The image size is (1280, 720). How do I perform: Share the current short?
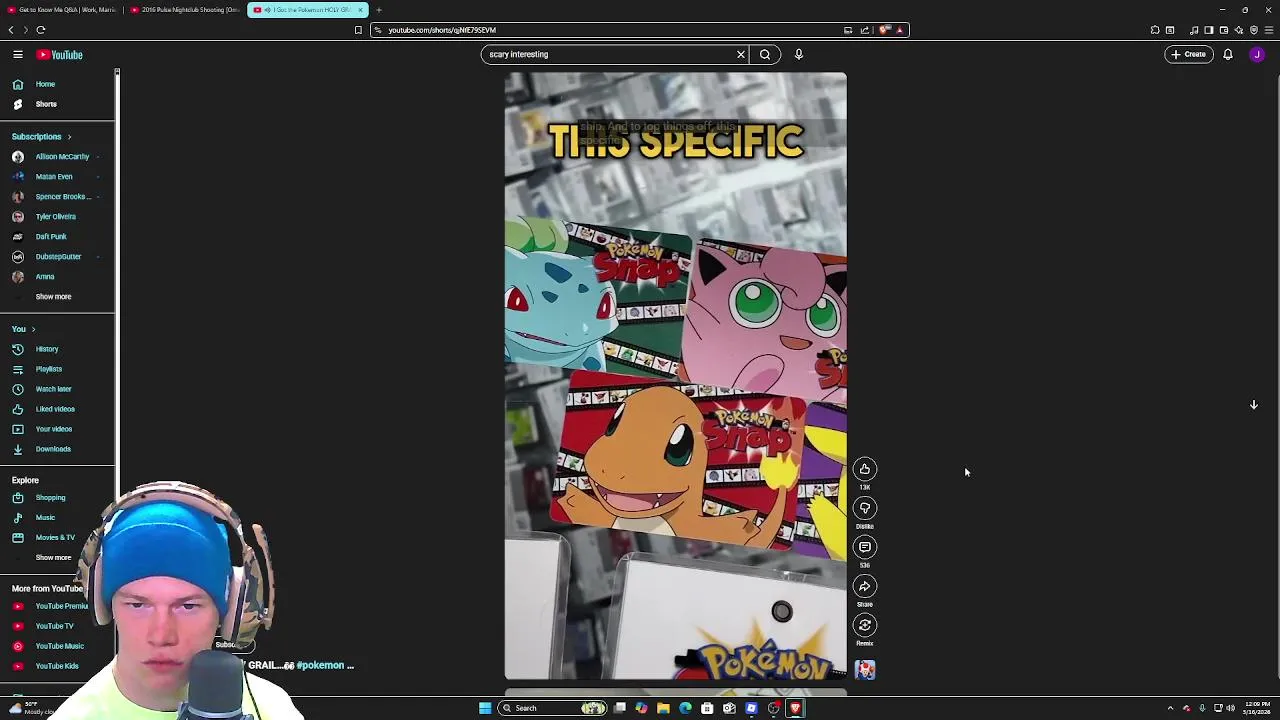pyautogui.click(x=865, y=586)
